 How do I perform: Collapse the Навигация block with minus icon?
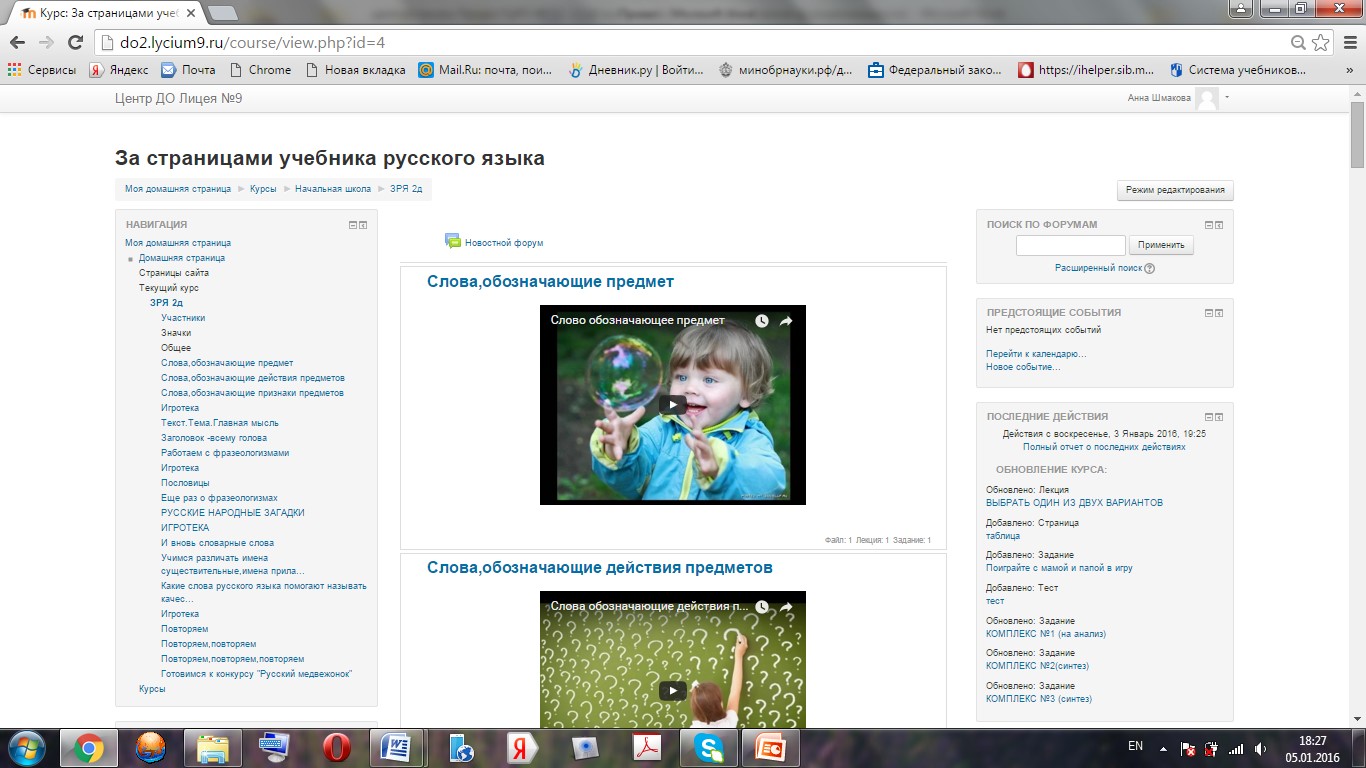[352, 225]
